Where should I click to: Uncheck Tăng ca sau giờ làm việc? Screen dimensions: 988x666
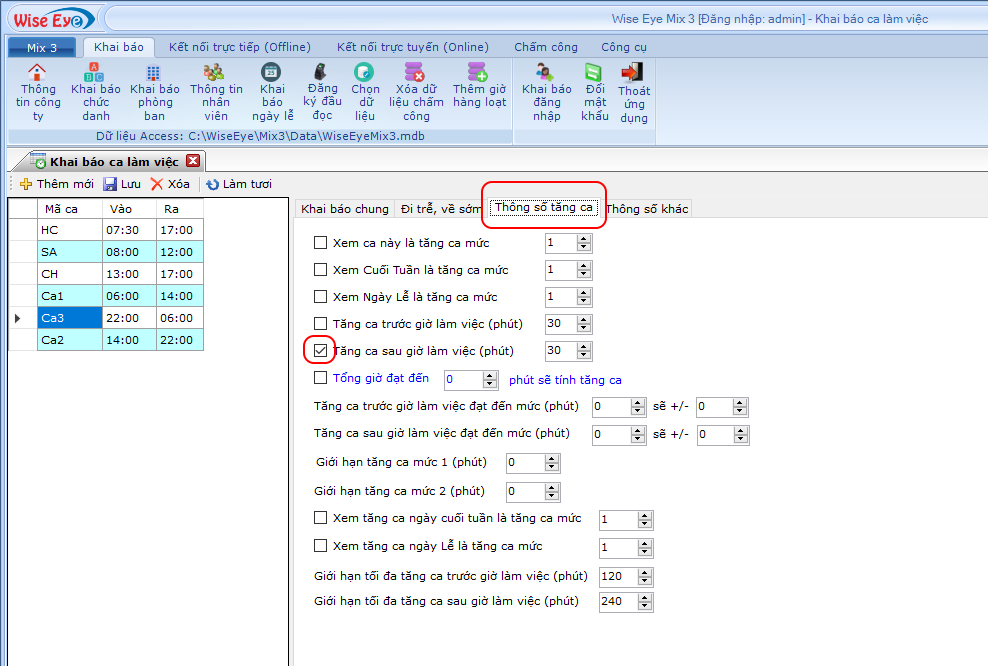(x=321, y=351)
